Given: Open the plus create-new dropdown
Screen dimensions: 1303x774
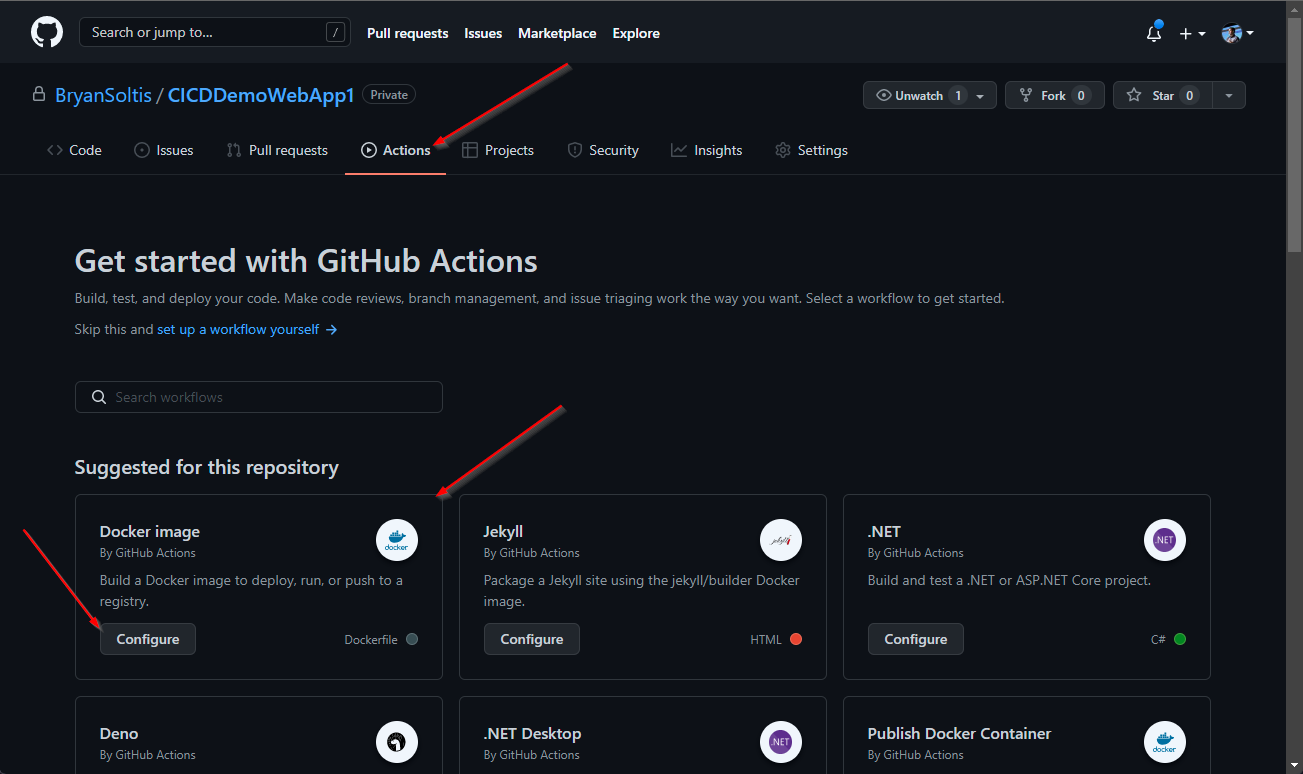Looking at the screenshot, I should (x=1191, y=33).
